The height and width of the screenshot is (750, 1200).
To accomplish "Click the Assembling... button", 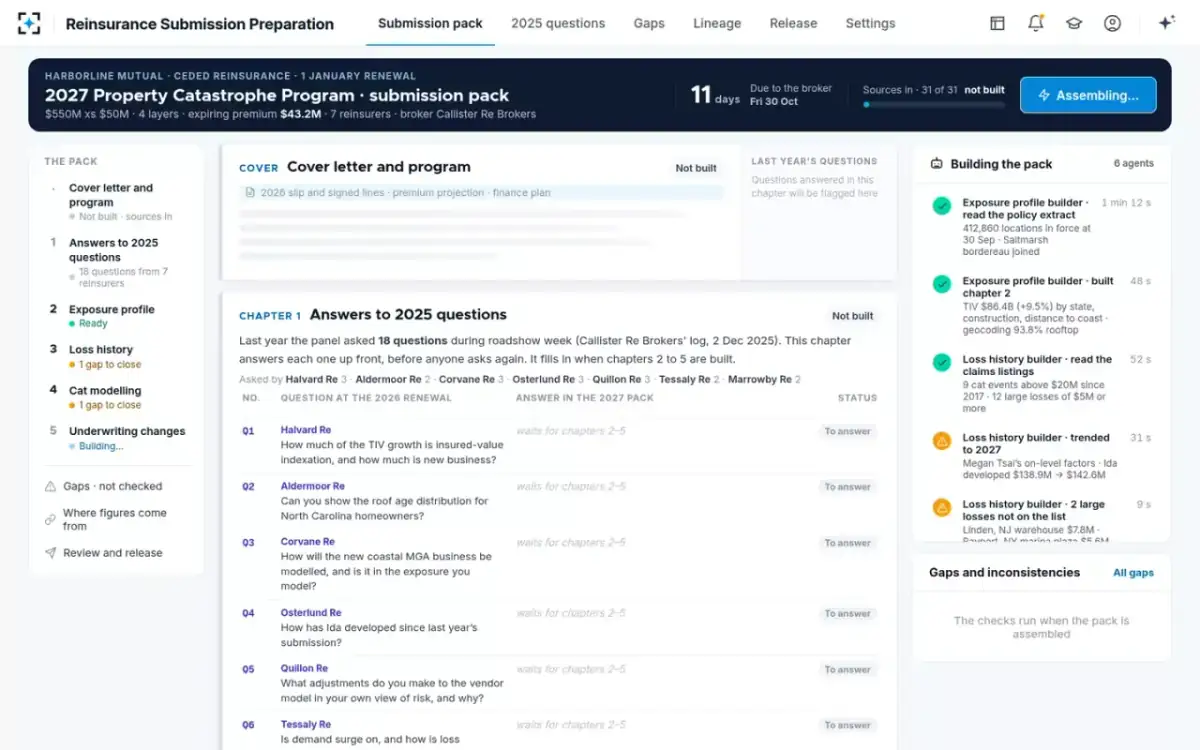I will pos(1088,95).
